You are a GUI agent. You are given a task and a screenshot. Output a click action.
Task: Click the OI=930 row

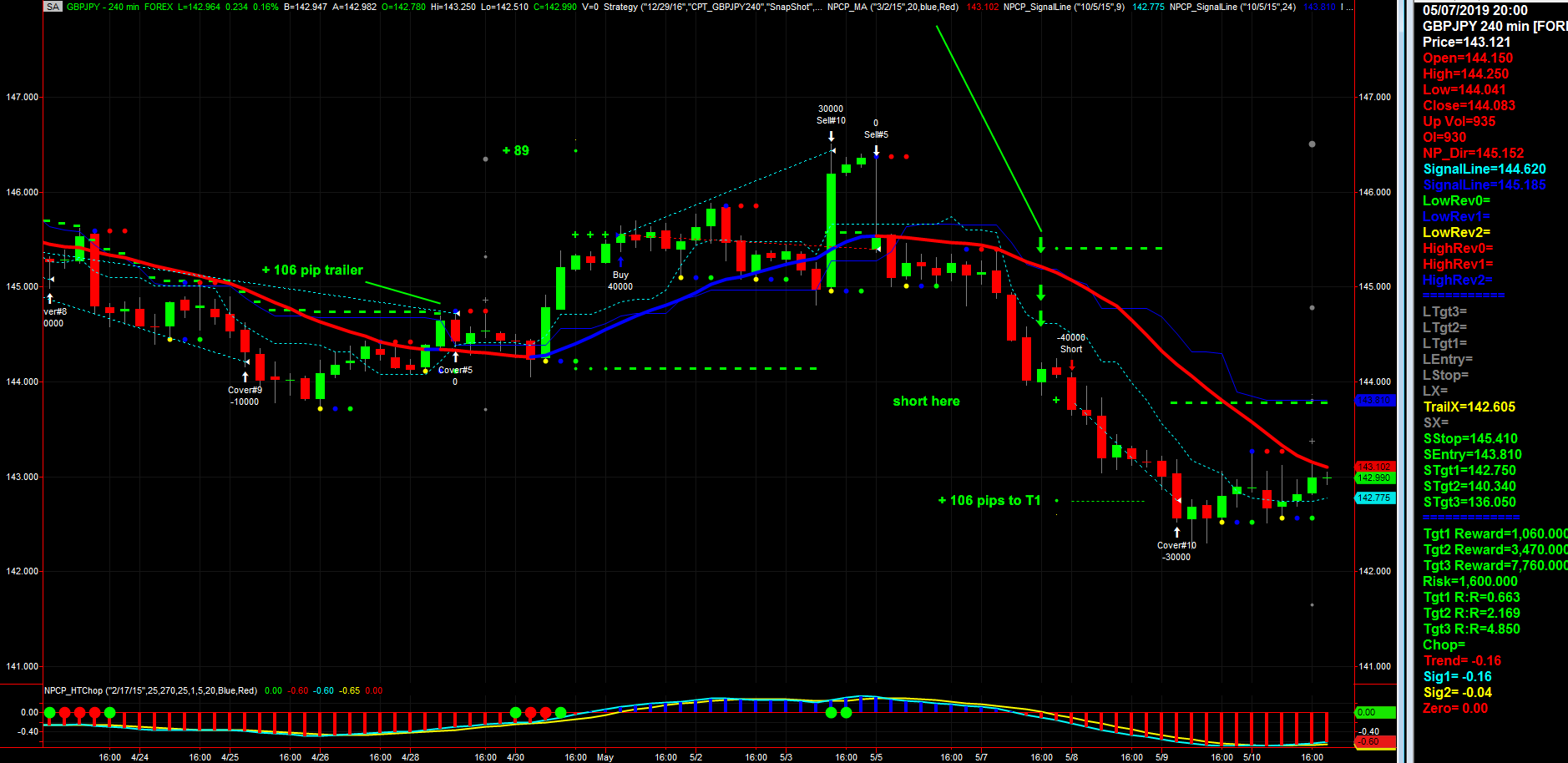[1444, 137]
